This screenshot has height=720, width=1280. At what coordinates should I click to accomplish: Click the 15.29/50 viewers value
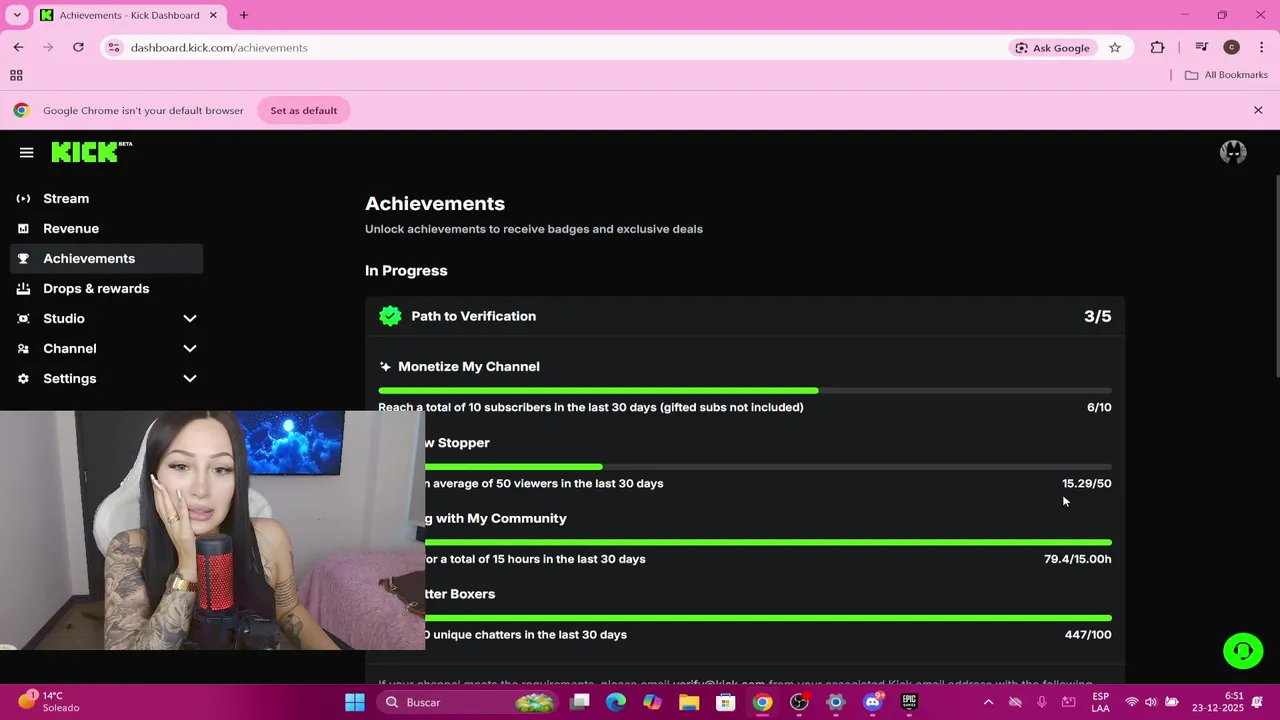(1086, 483)
